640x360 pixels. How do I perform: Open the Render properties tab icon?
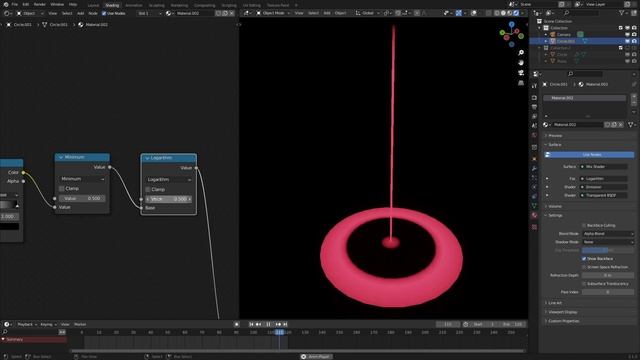534,98
